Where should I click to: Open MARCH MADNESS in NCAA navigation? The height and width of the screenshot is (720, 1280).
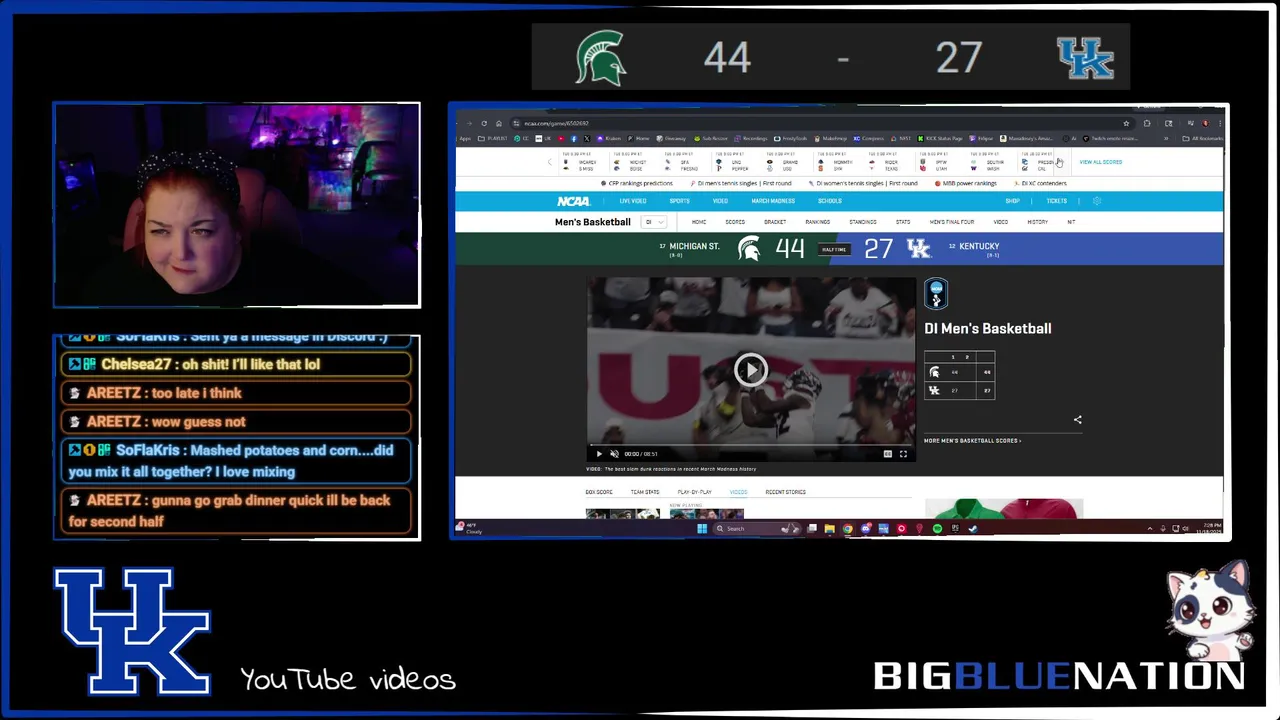[773, 201]
